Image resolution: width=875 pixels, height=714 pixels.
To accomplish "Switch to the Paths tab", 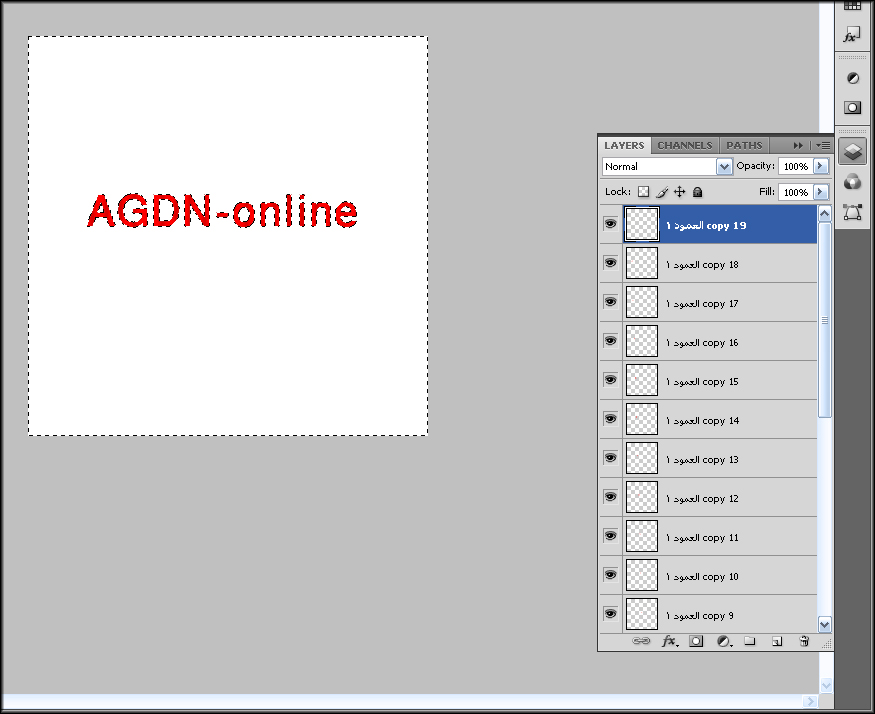I will point(744,145).
